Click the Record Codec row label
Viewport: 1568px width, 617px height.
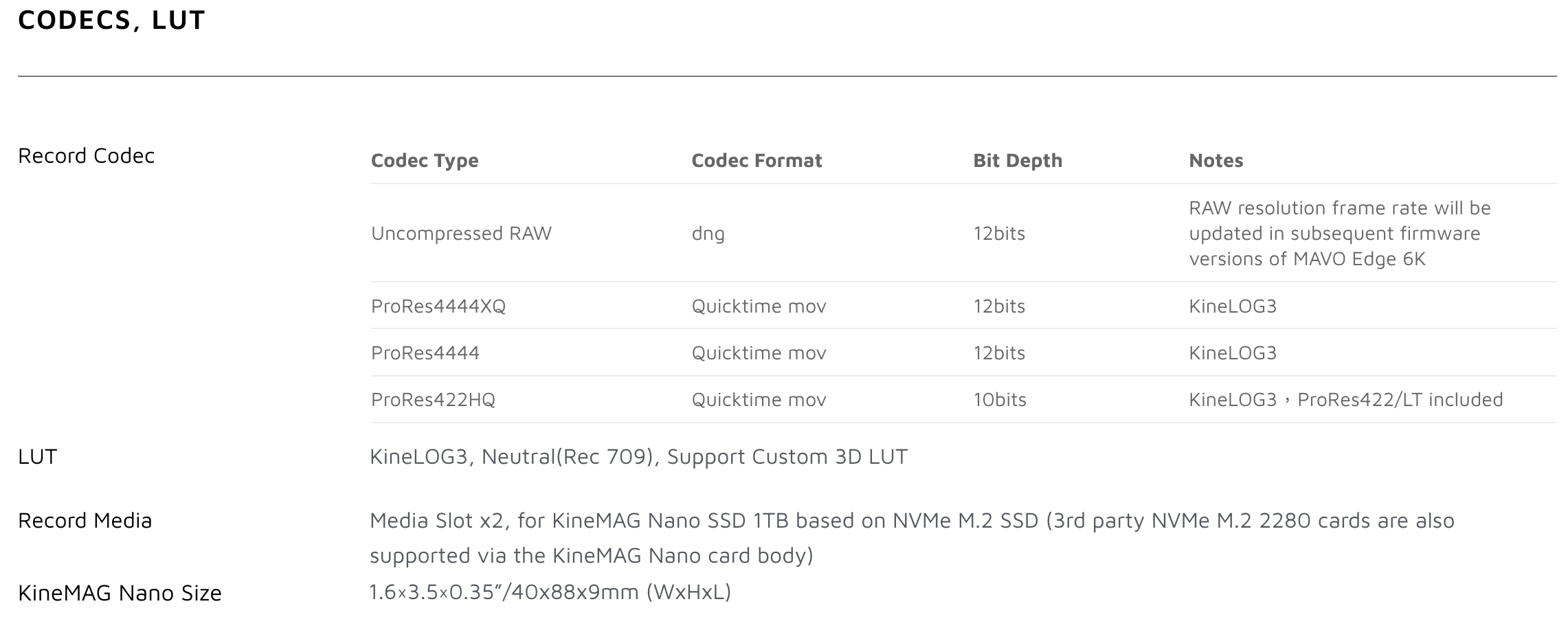86,156
